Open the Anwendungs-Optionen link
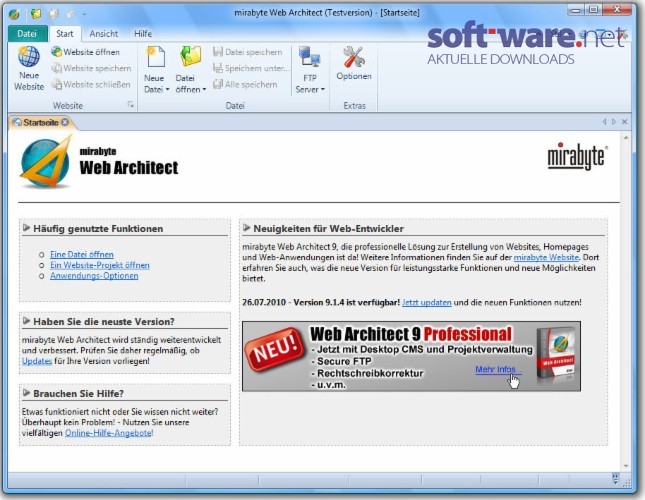The width and height of the screenshot is (645, 500). [94, 276]
